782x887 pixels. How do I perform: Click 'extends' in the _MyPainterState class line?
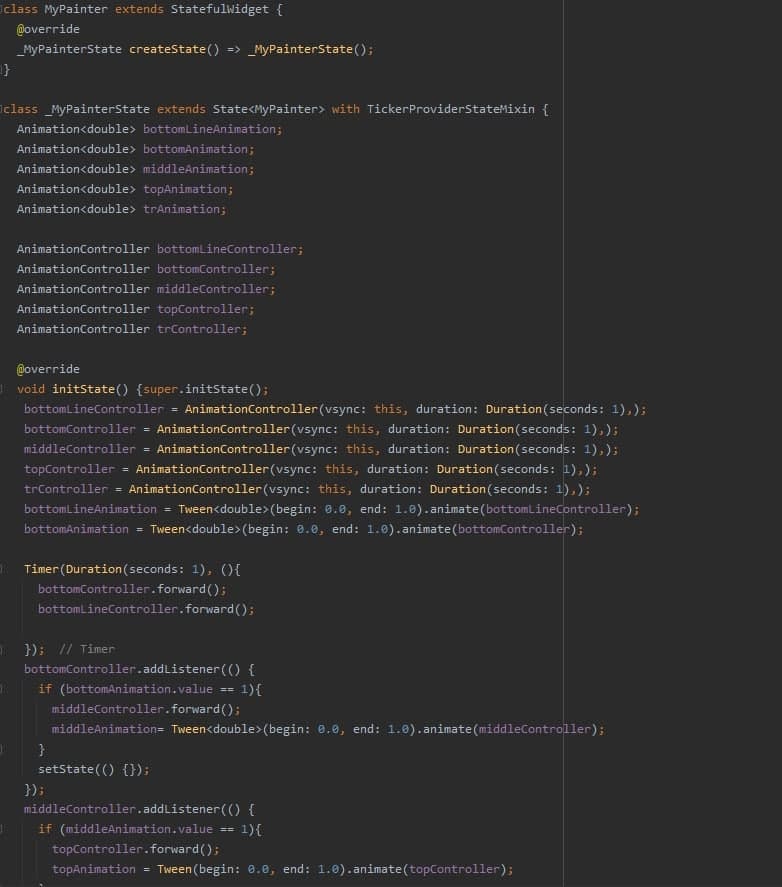181,109
